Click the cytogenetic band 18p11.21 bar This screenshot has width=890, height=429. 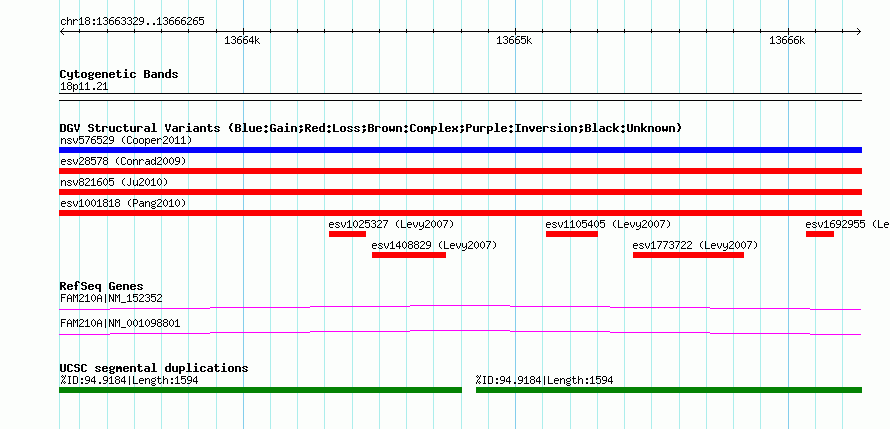point(460,97)
